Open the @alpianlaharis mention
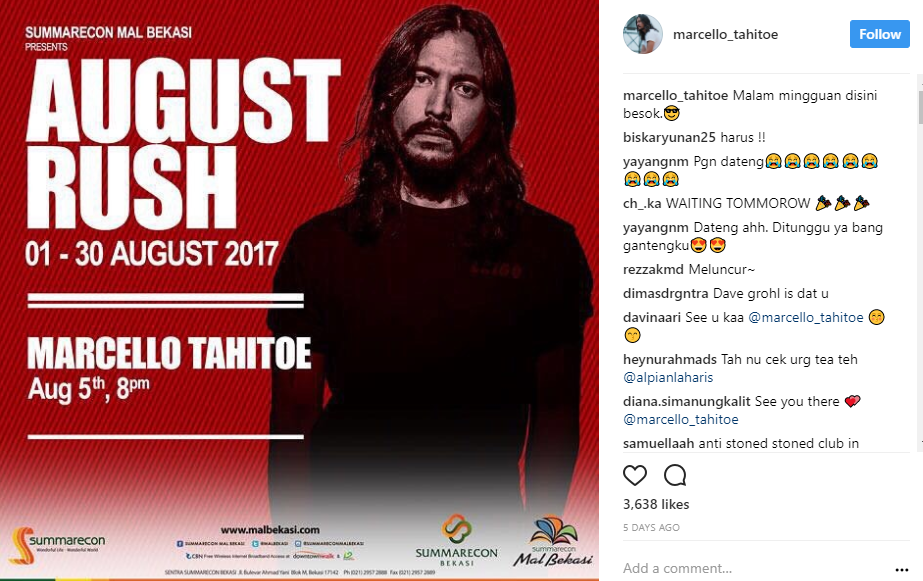This screenshot has height=581, width=923. pyautogui.click(x=668, y=377)
